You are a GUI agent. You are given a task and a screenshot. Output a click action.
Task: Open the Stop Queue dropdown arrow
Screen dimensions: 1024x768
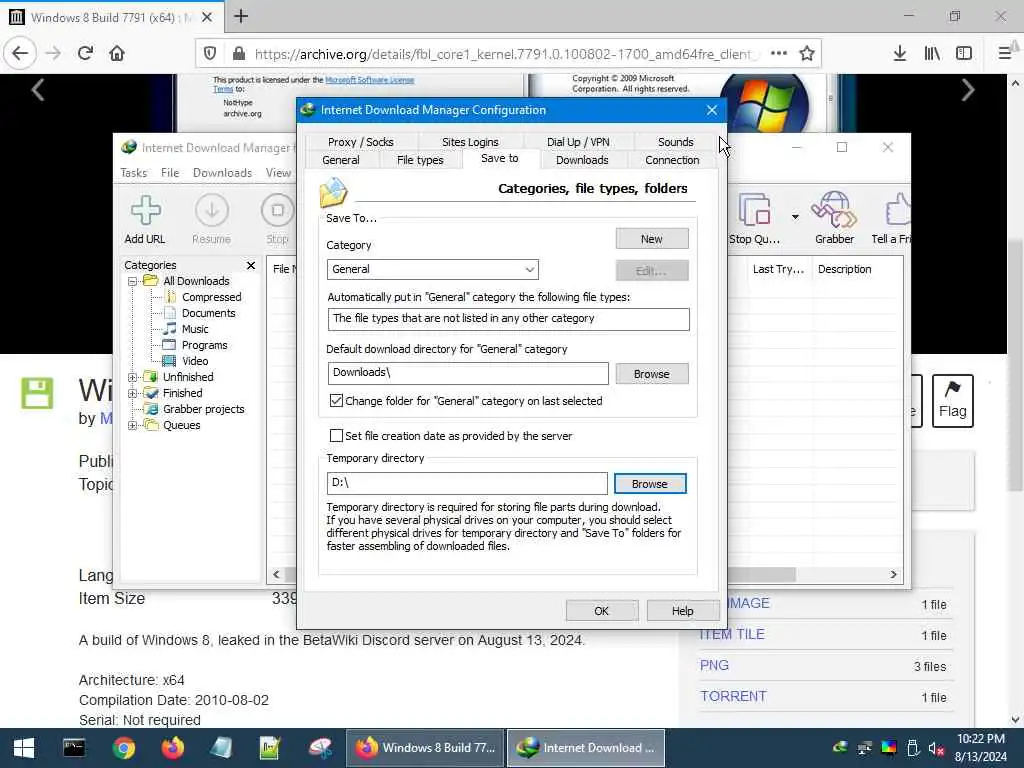(795, 217)
